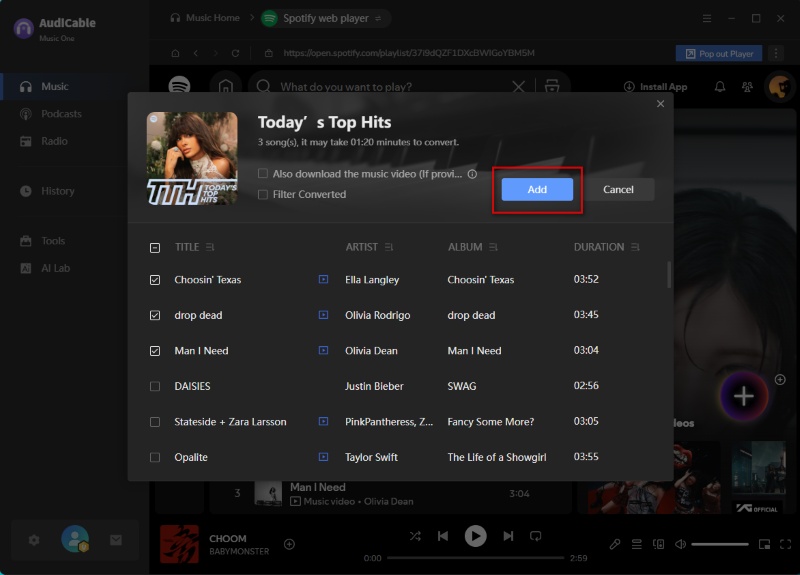Image resolution: width=800 pixels, height=575 pixels.
Task: Open Spotify browse icon
Action: pos(552,86)
